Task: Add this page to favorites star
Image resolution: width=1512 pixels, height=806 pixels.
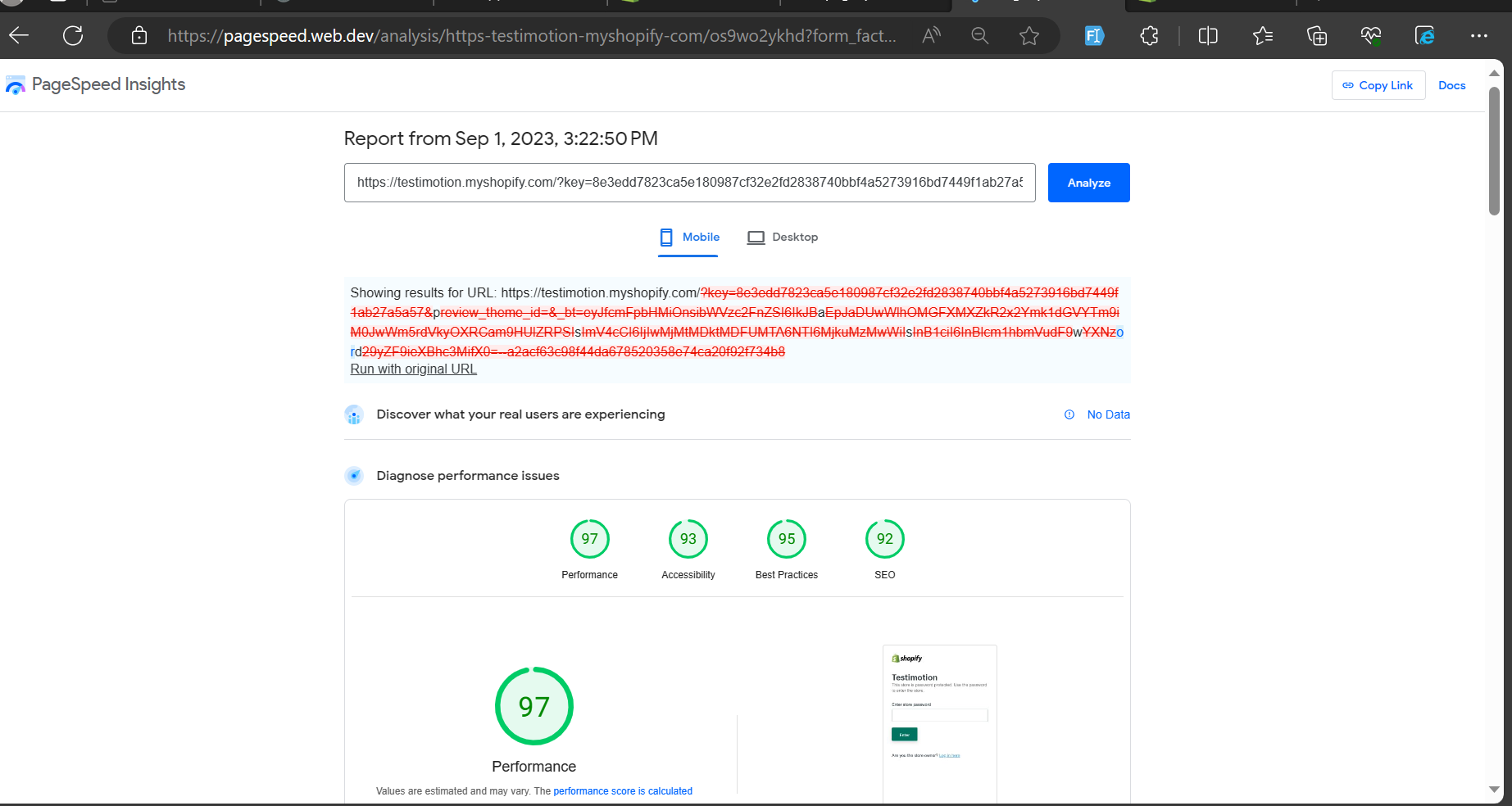Action: click(1029, 35)
